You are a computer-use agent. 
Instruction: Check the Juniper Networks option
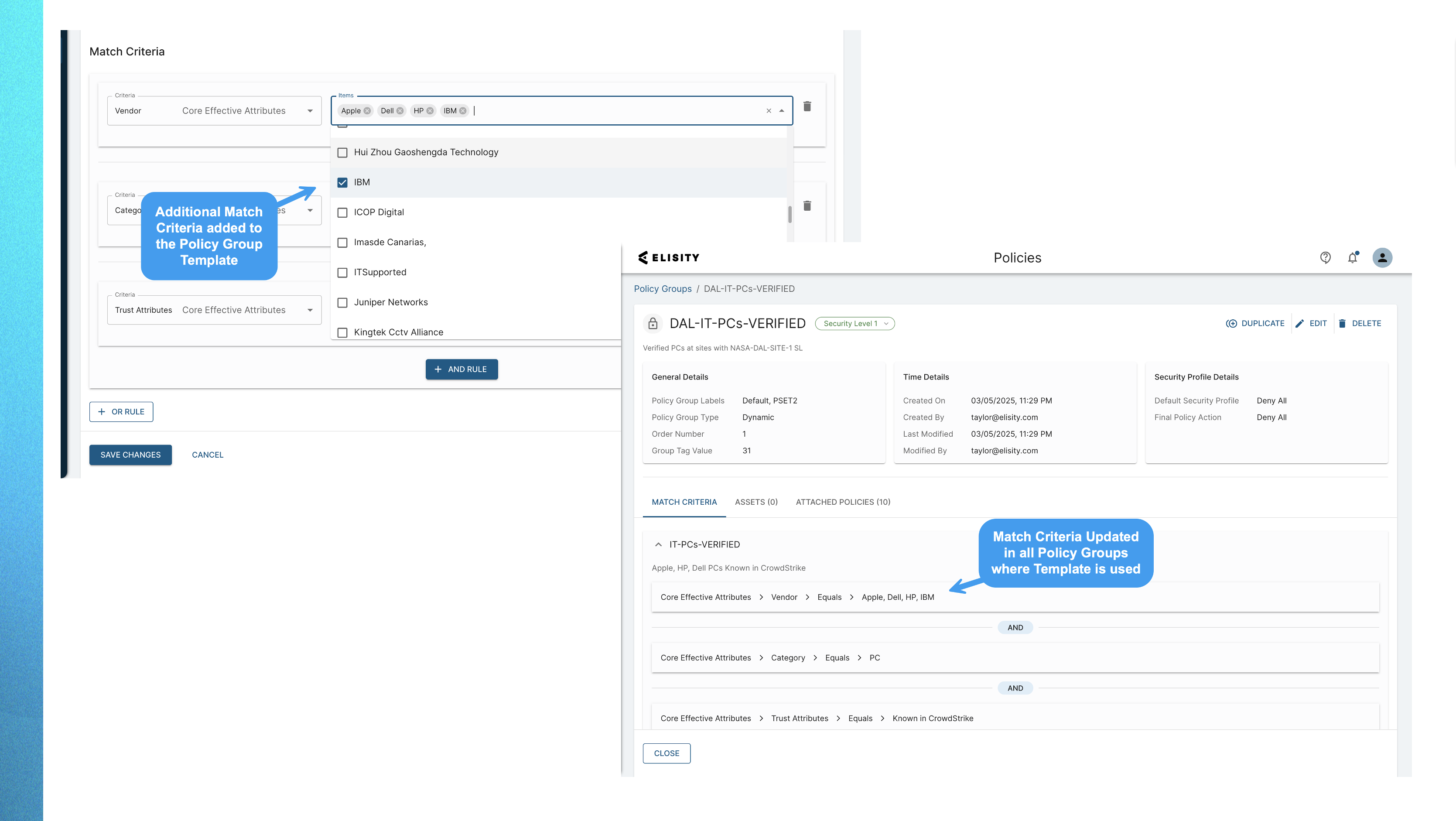coord(342,302)
